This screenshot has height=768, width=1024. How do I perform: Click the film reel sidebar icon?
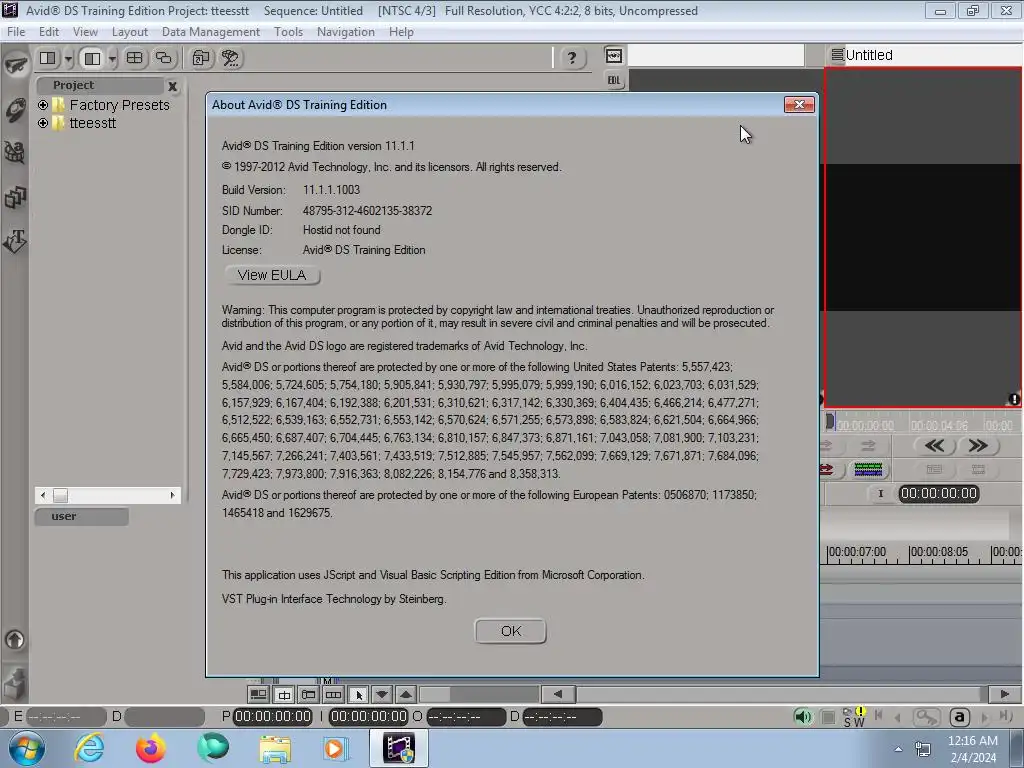point(15,153)
